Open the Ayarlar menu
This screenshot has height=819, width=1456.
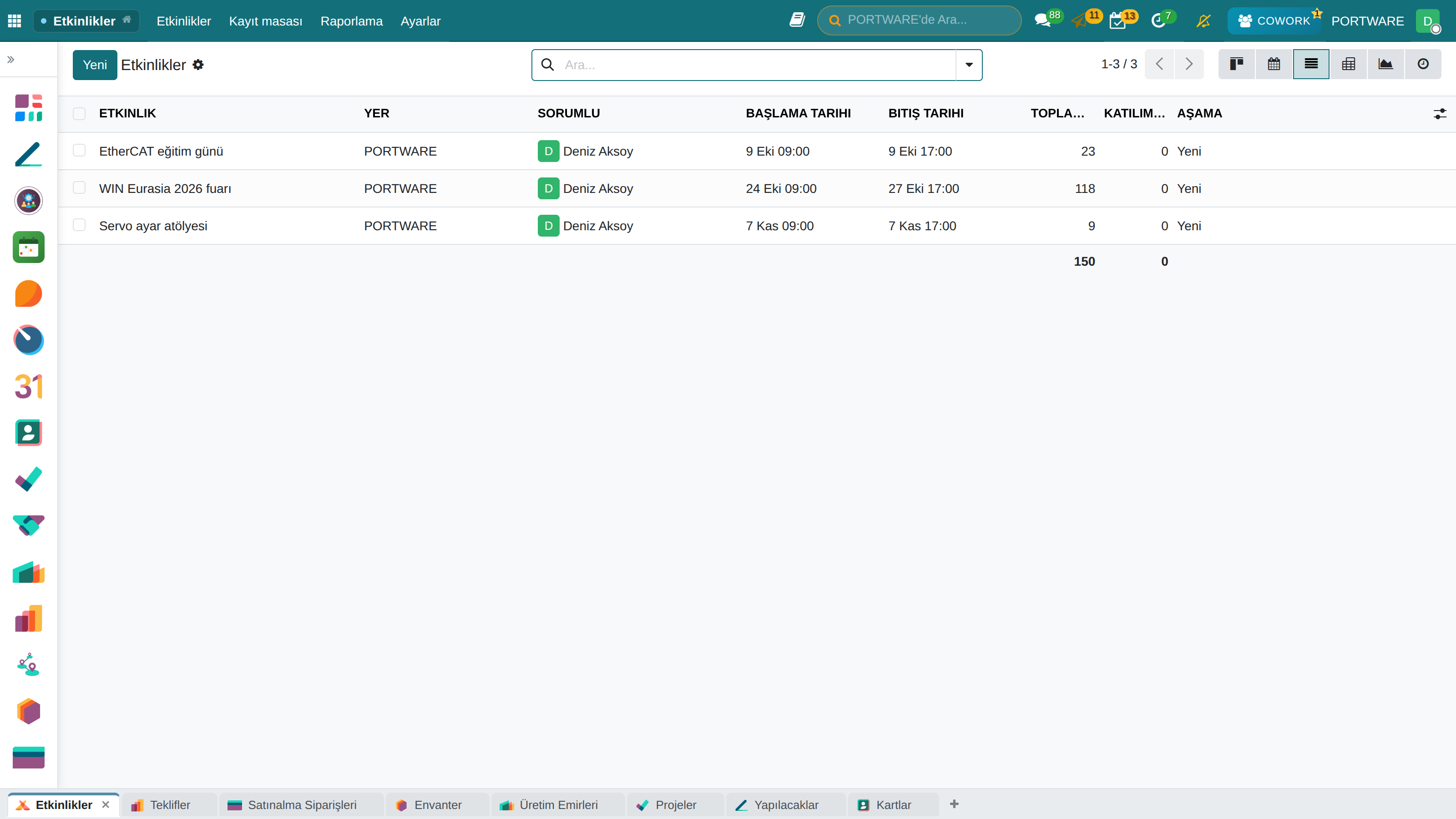(420, 21)
